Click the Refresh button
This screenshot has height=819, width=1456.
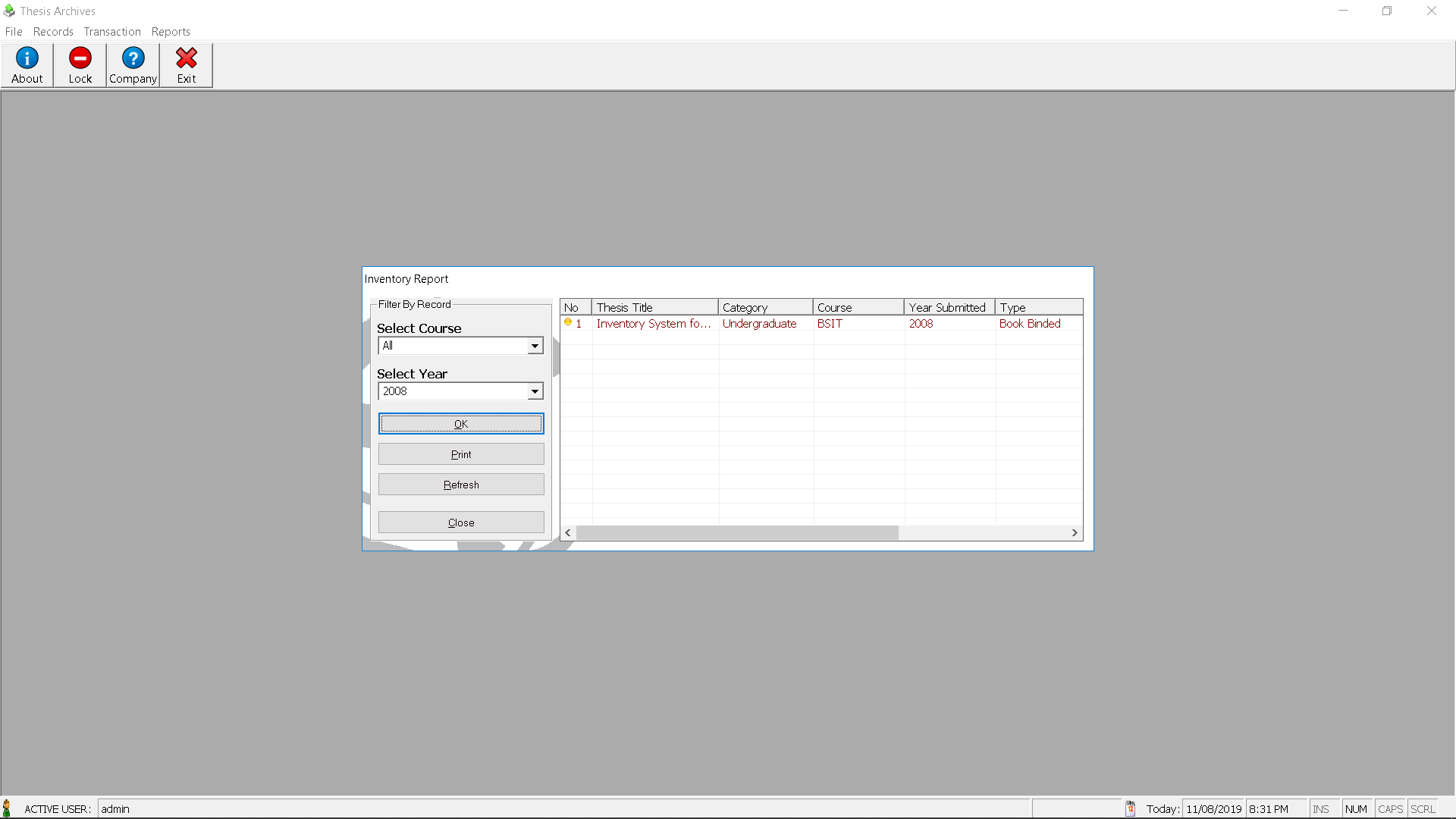(x=461, y=485)
